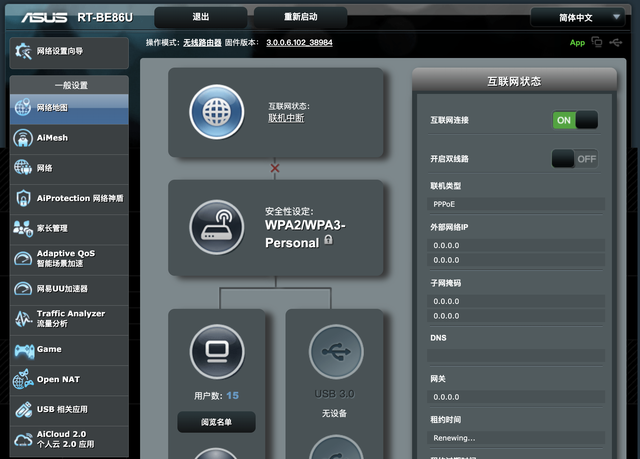
Task: Click the client count 15
Action: pos(232,395)
